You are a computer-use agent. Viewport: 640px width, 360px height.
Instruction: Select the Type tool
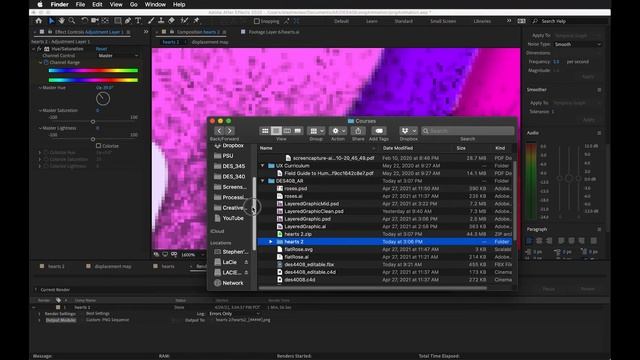(138, 20)
